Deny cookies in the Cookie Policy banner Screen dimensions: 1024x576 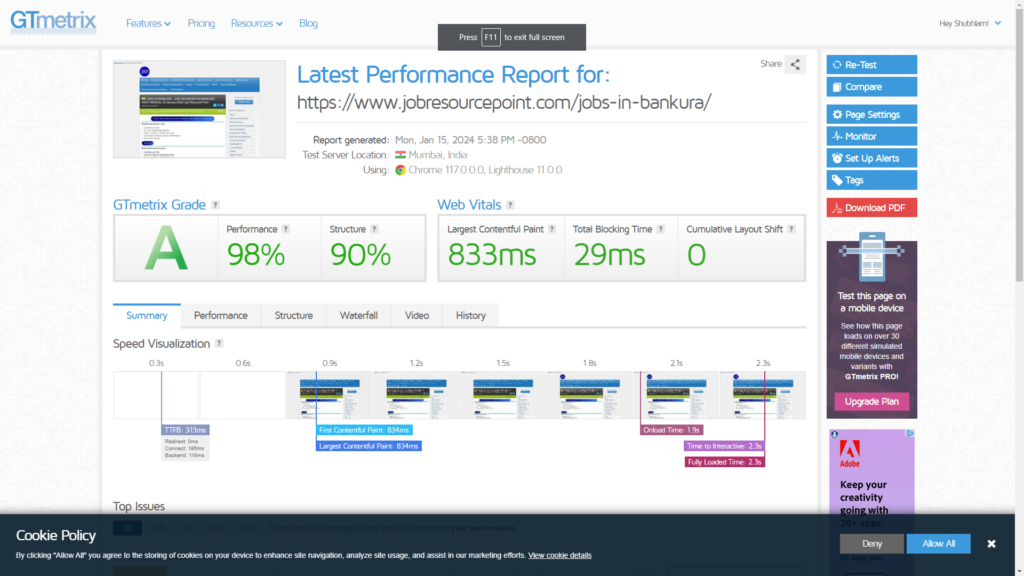(x=872, y=543)
